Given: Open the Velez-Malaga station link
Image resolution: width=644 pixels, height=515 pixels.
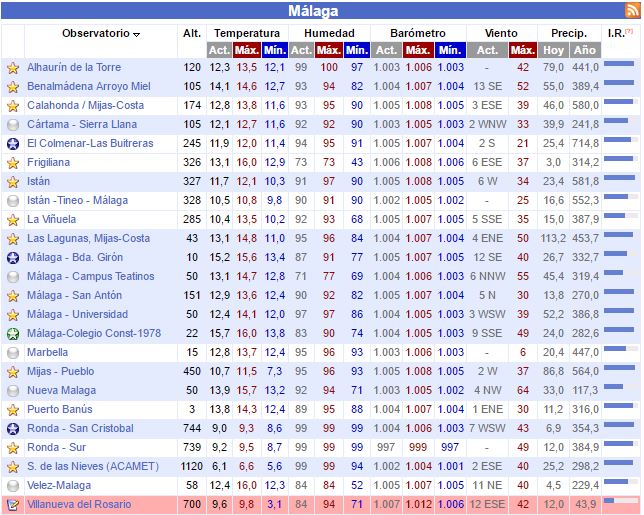Looking at the screenshot, I should coord(59,485).
